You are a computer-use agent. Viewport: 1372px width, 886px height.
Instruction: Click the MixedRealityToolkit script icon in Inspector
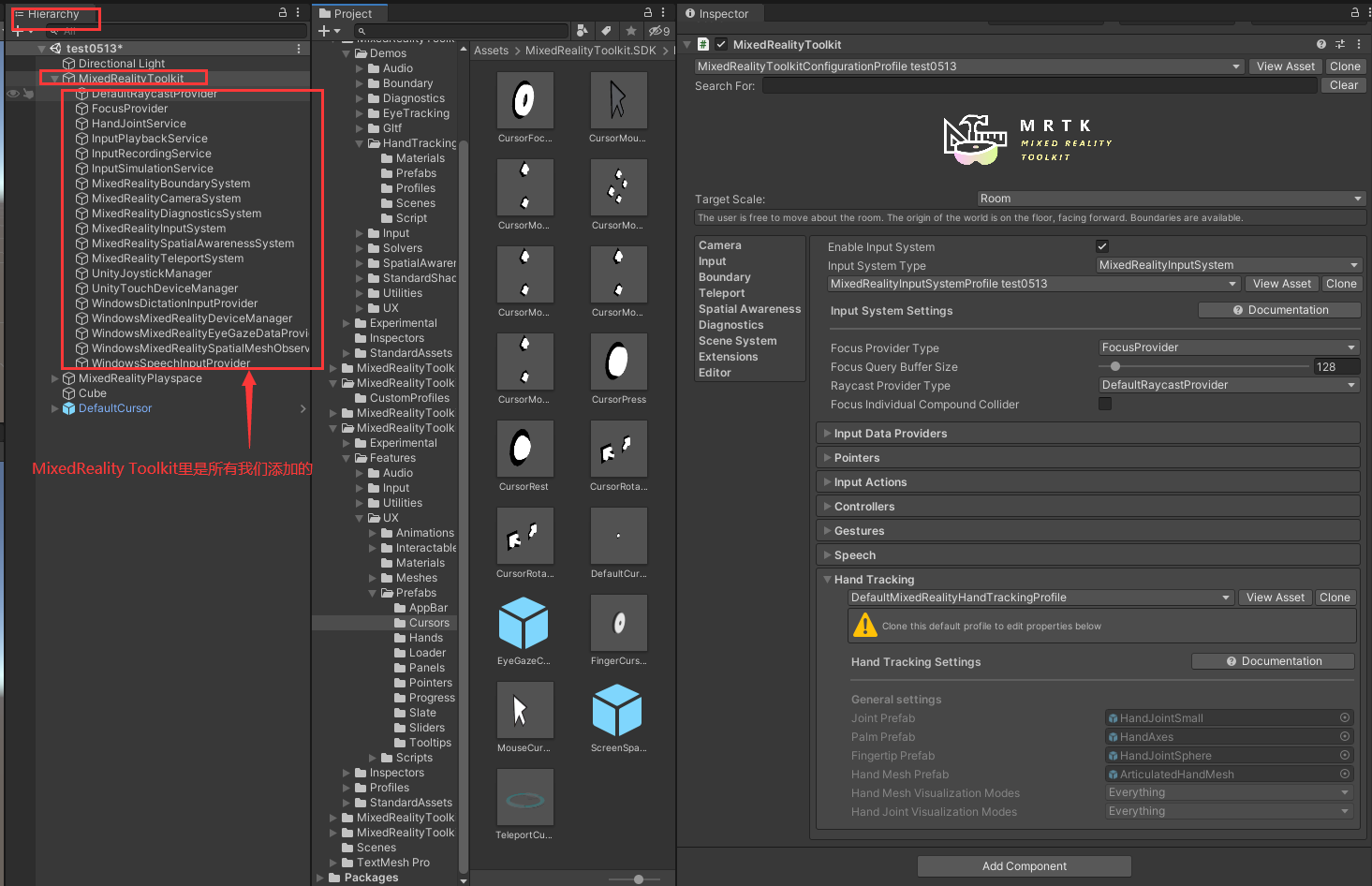pyautogui.click(x=702, y=44)
